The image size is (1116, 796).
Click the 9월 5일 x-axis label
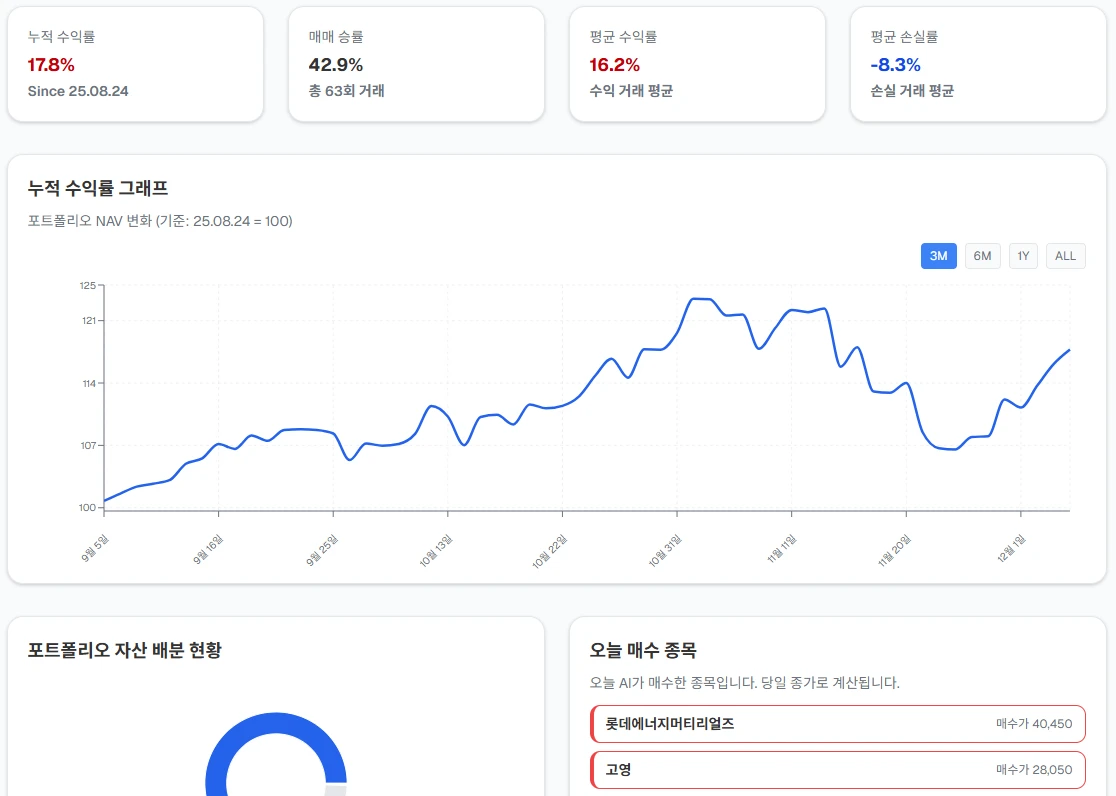pos(96,546)
